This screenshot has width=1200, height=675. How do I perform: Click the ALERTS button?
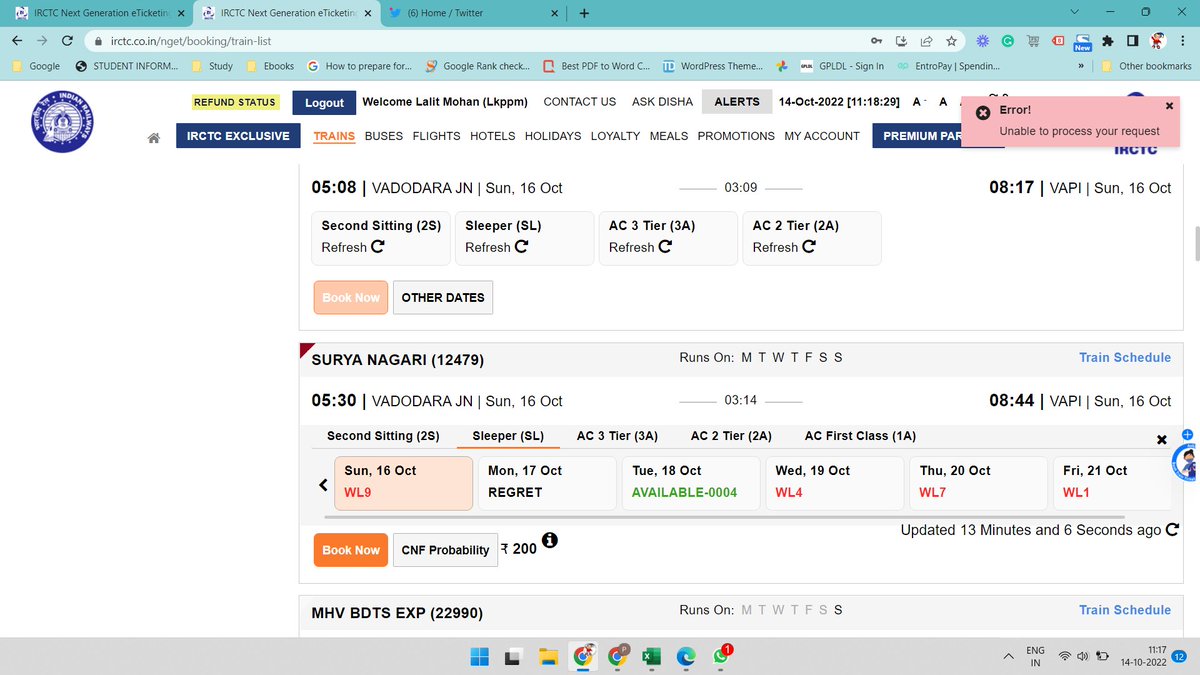coord(737,102)
